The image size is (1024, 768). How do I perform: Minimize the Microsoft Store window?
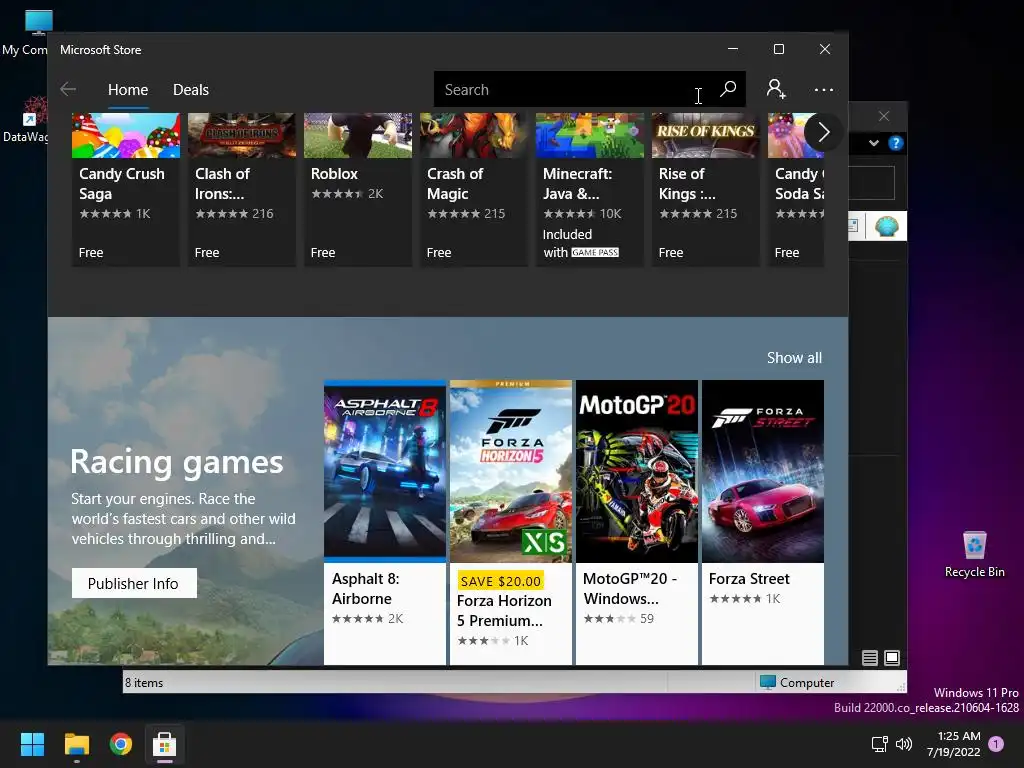click(x=733, y=49)
